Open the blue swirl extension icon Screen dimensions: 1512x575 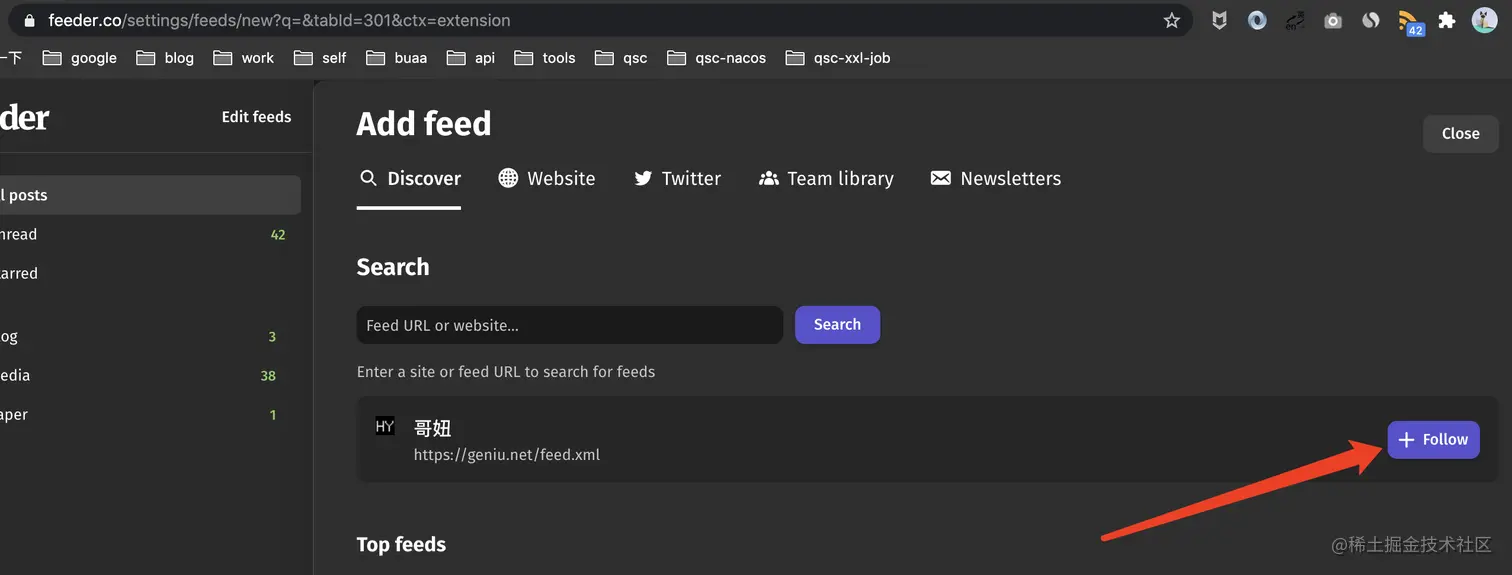coord(1257,21)
